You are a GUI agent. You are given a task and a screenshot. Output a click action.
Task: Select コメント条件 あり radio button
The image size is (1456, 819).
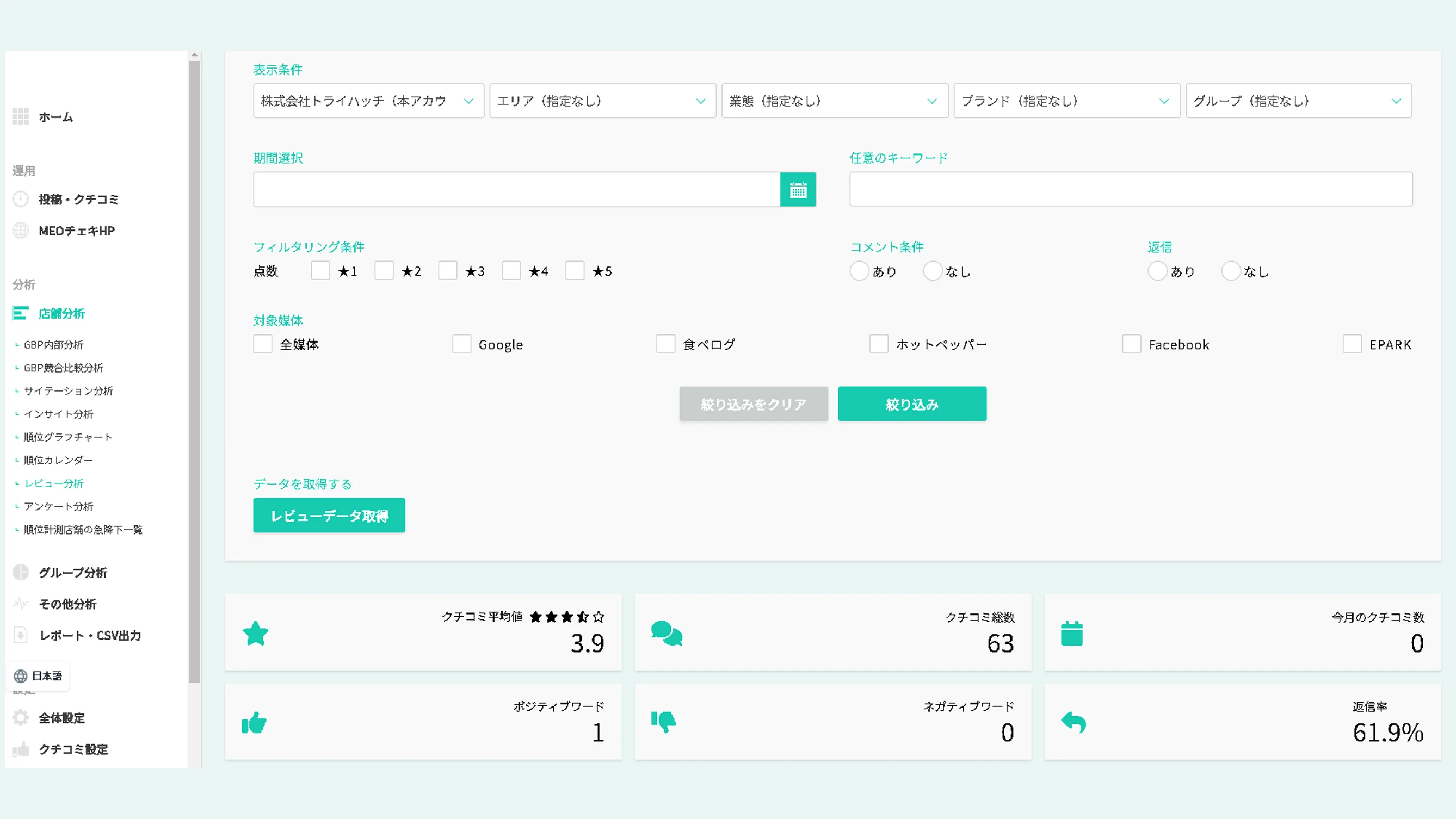pyautogui.click(x=859, y=271)
